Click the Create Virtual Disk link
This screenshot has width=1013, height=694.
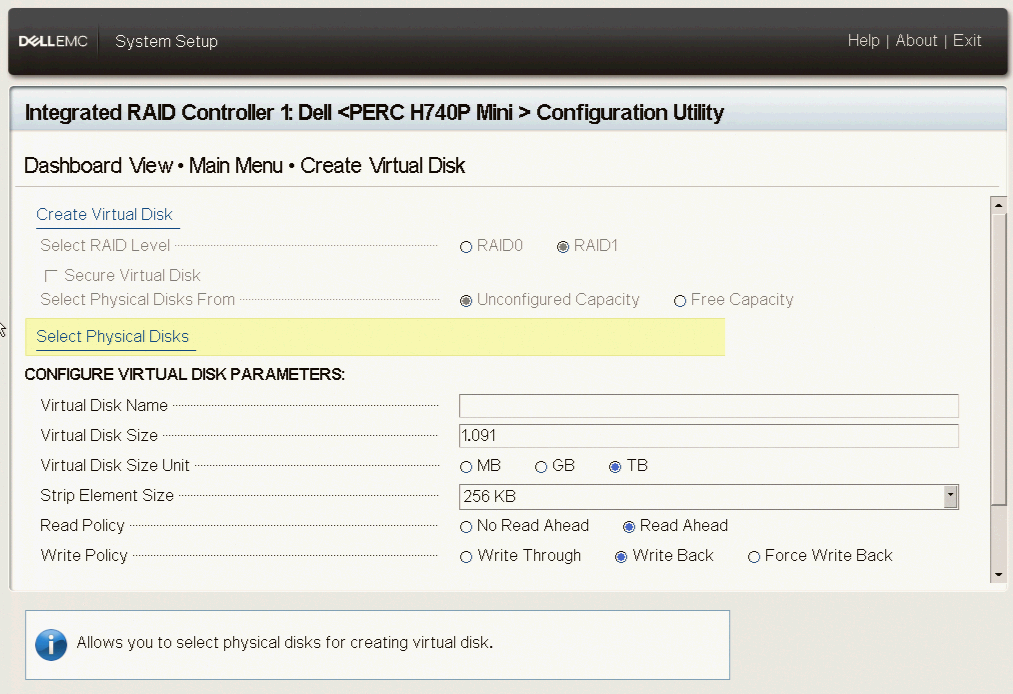[x=104, y=215]
